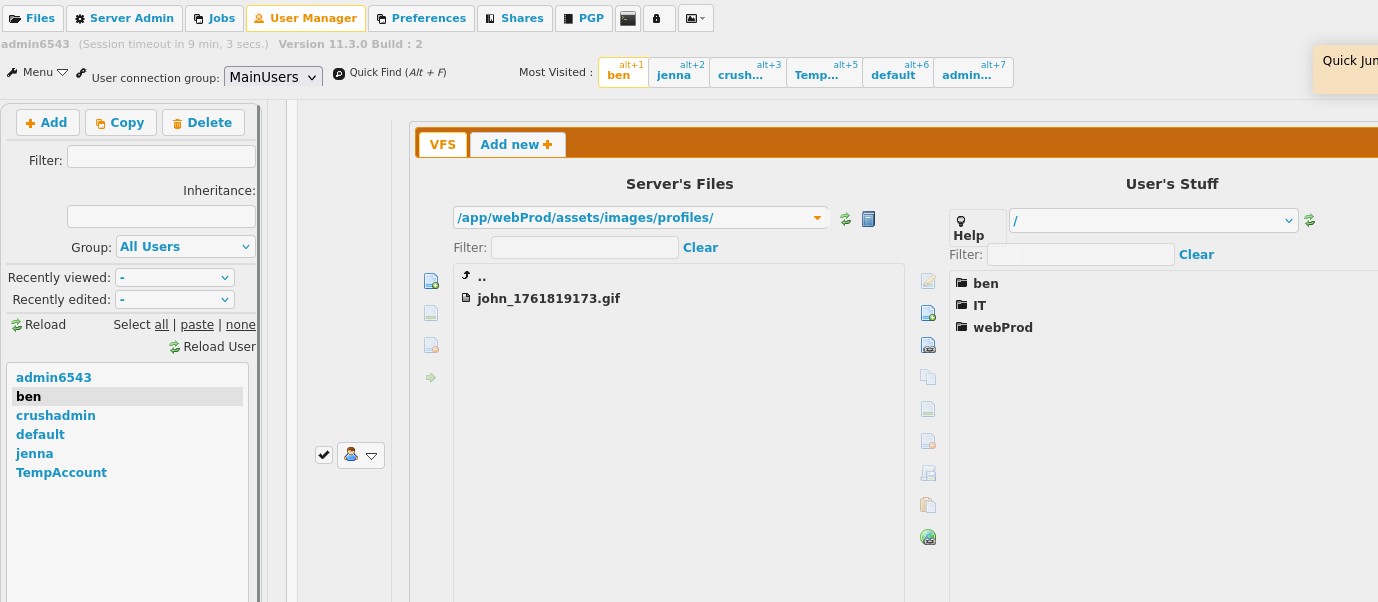
Task: Open the Add new tab next to VFS
Action: click(x=516, y=144)
